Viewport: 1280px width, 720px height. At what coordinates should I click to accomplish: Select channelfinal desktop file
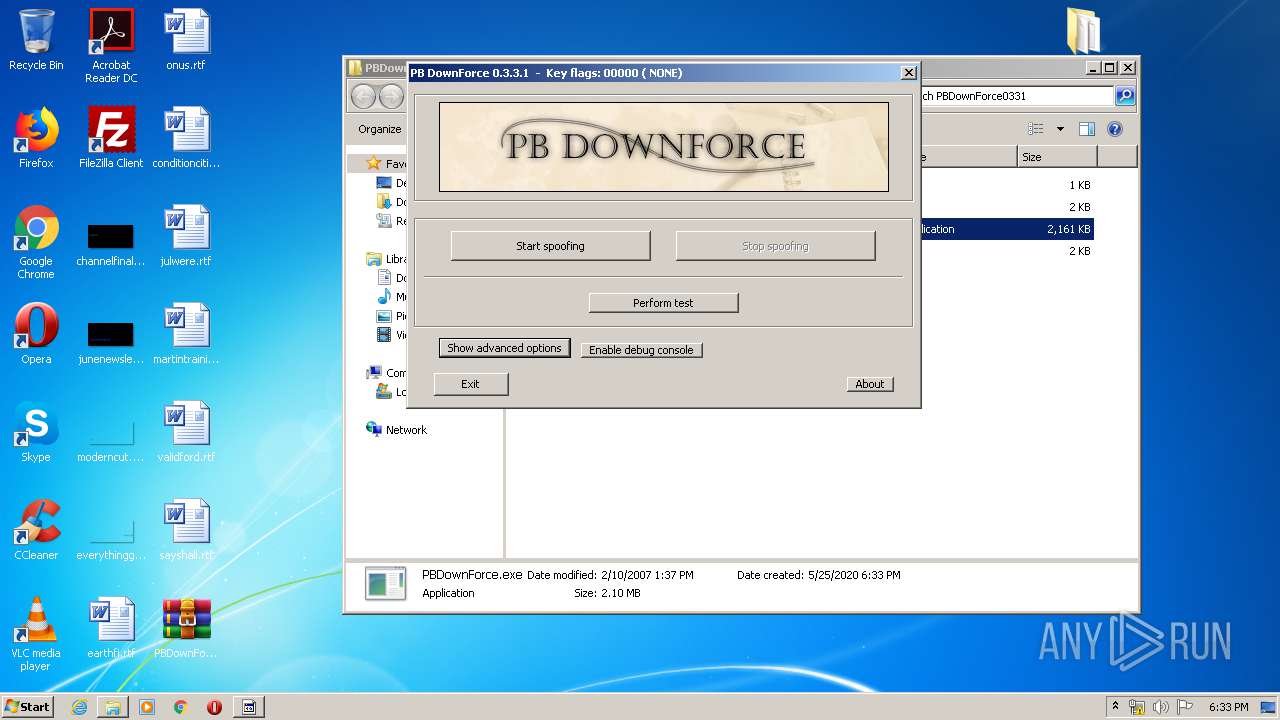pos(111,242)
